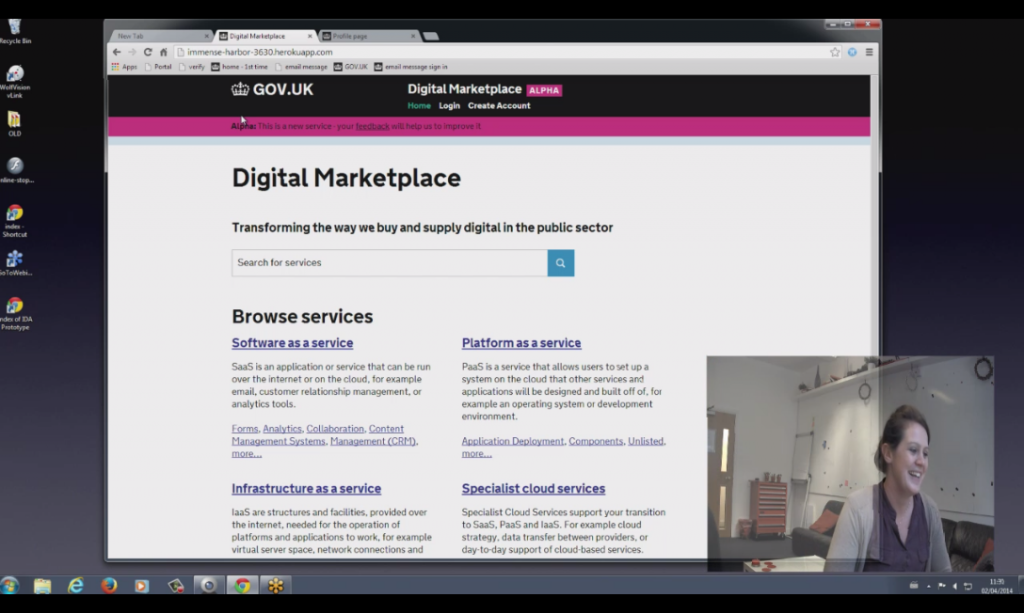Click the webcam app taskbar icon

point(209,586)
